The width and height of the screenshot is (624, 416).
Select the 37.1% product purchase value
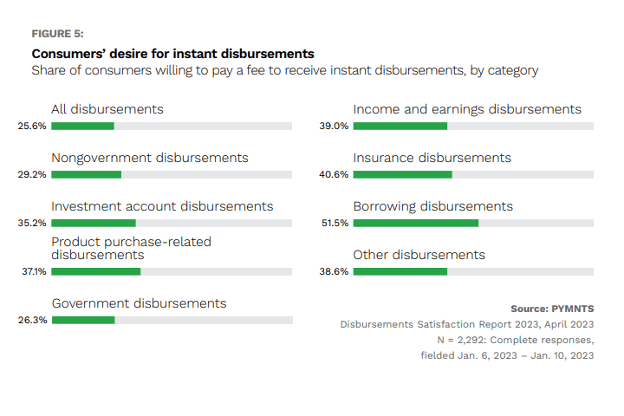pyautogui.click(x=34, y=271)
